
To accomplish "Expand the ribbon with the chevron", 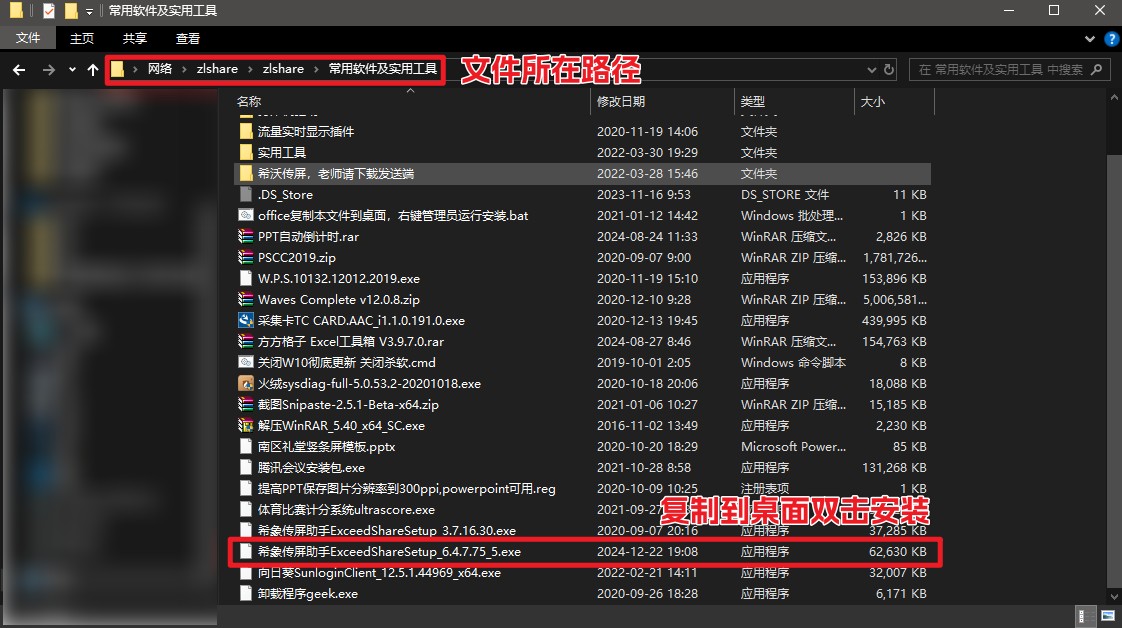I will 1089,39.
